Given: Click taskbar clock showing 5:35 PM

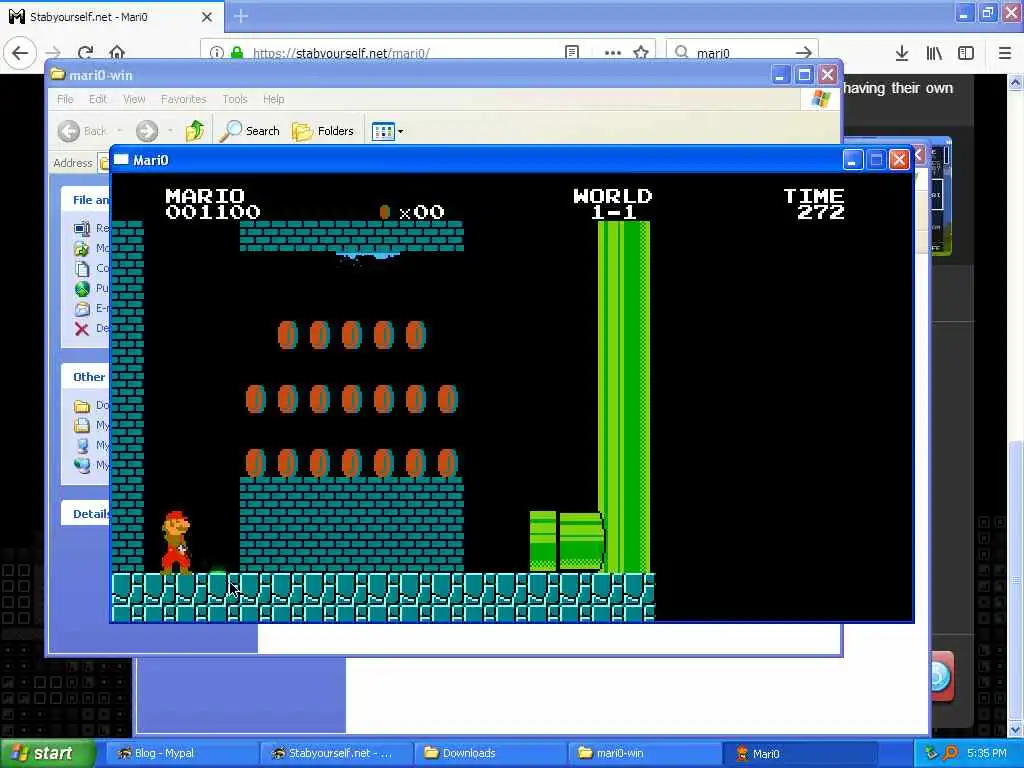Looking at the screenshot, I should [987, 753].
